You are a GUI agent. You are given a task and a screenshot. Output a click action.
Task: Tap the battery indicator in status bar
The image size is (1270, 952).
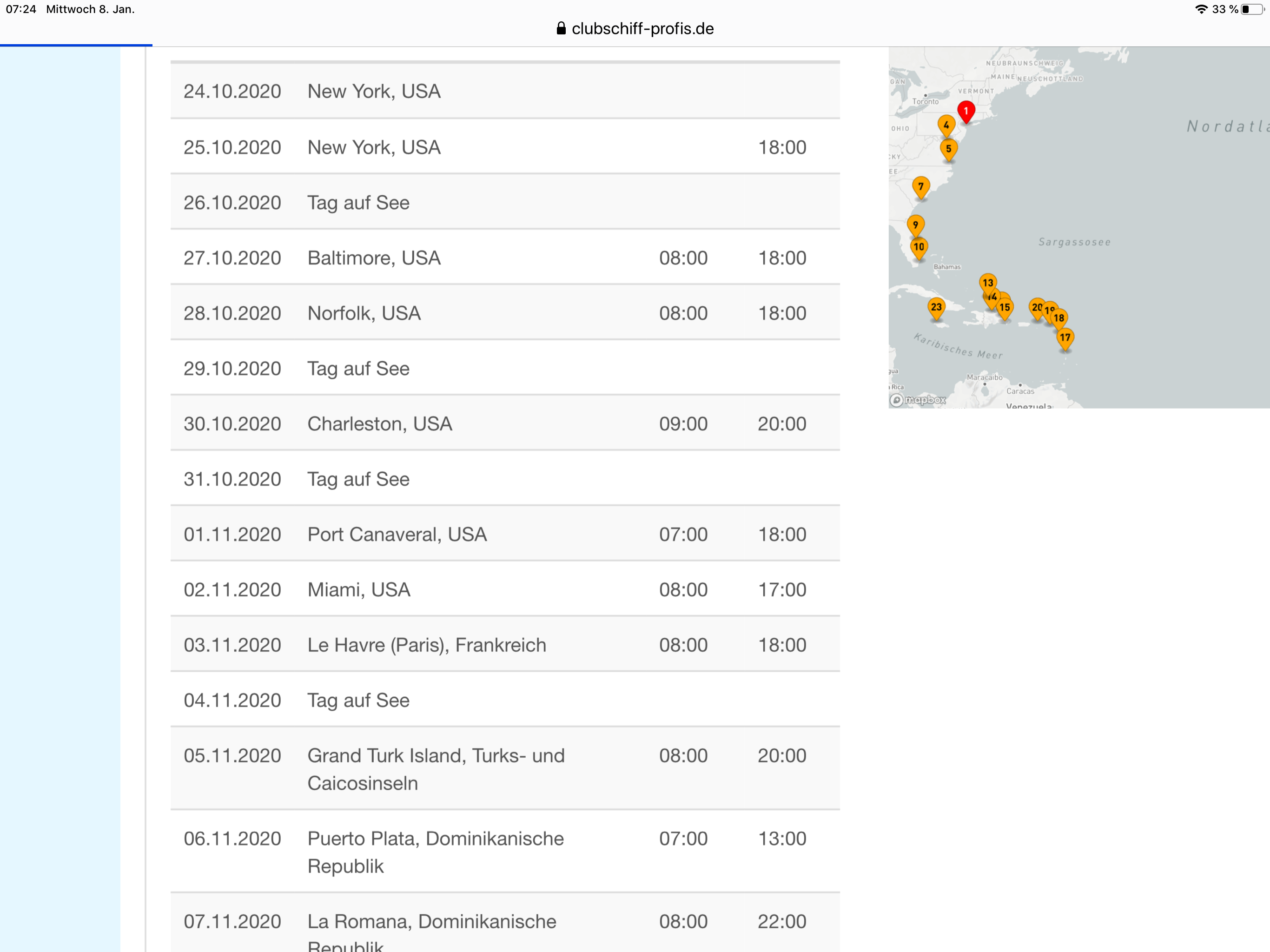coord(1251,9)
